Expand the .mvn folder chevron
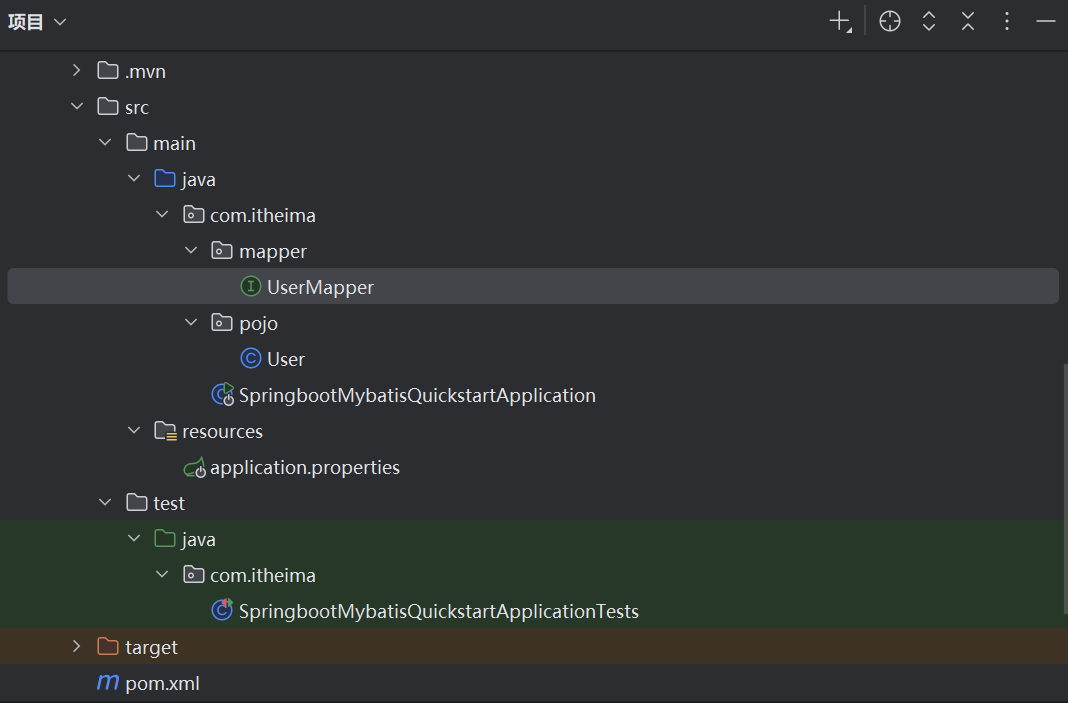1068x703 pixels. 76,70
